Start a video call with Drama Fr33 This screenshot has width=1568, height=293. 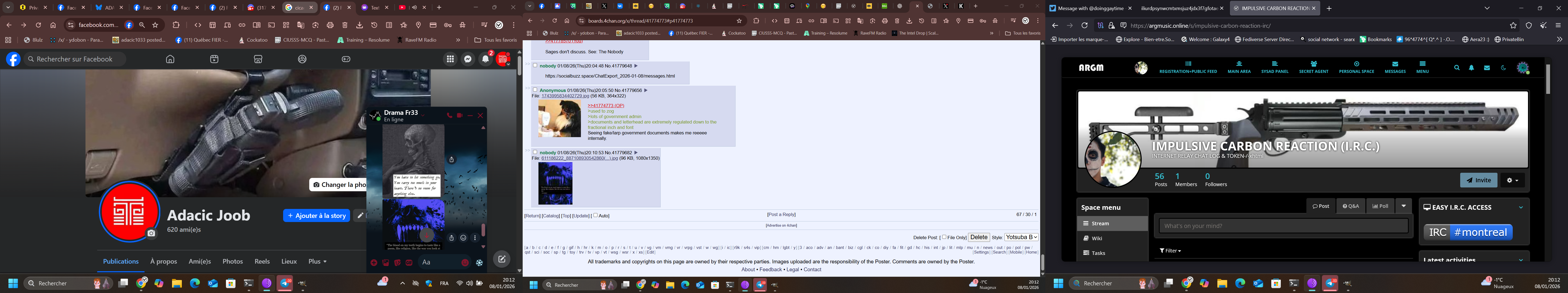460,116
